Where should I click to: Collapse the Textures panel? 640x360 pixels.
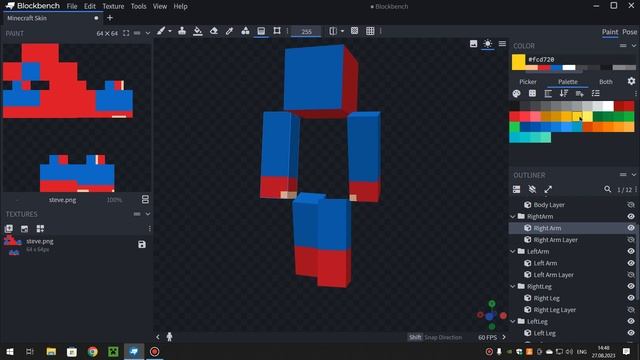pos(148,214)
